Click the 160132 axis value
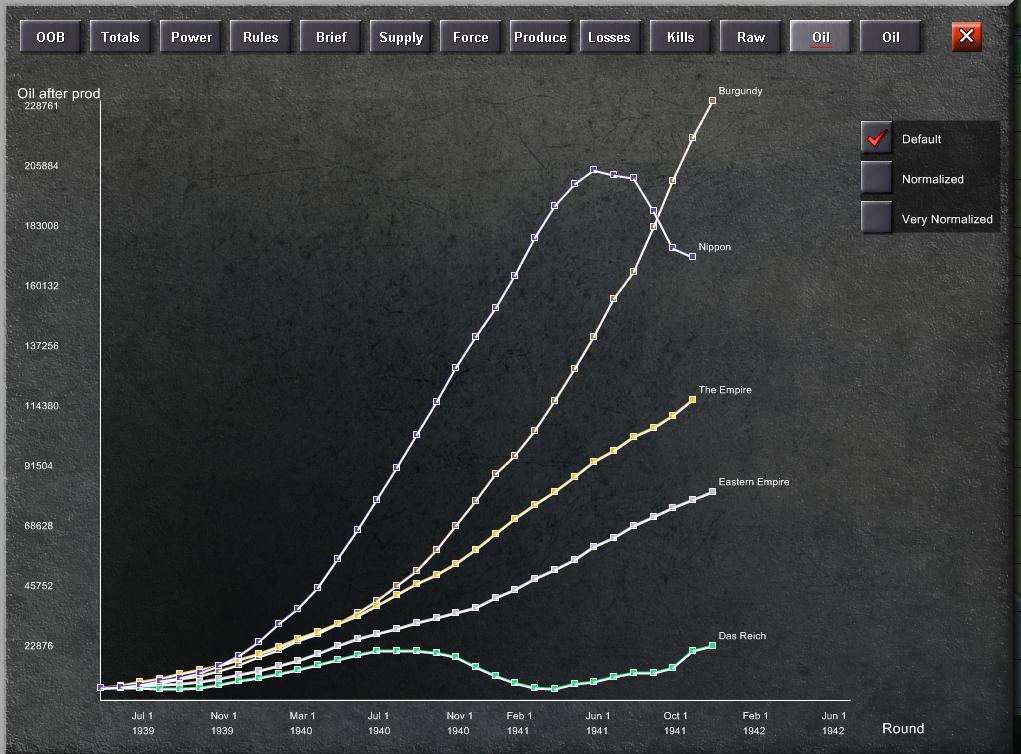 pyautogui.click(x=41, y=285)
